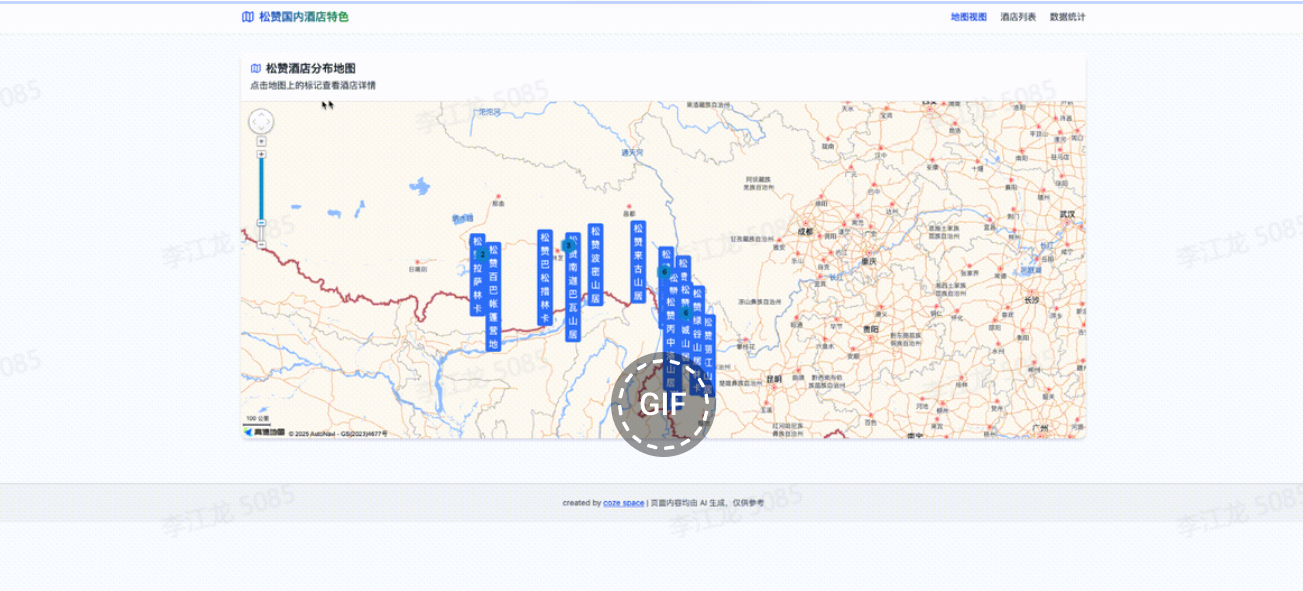The height and width of the screenshot is (591, 1303).
Task: Click the 昆明 city label on the map
Action: click(774, 379)
